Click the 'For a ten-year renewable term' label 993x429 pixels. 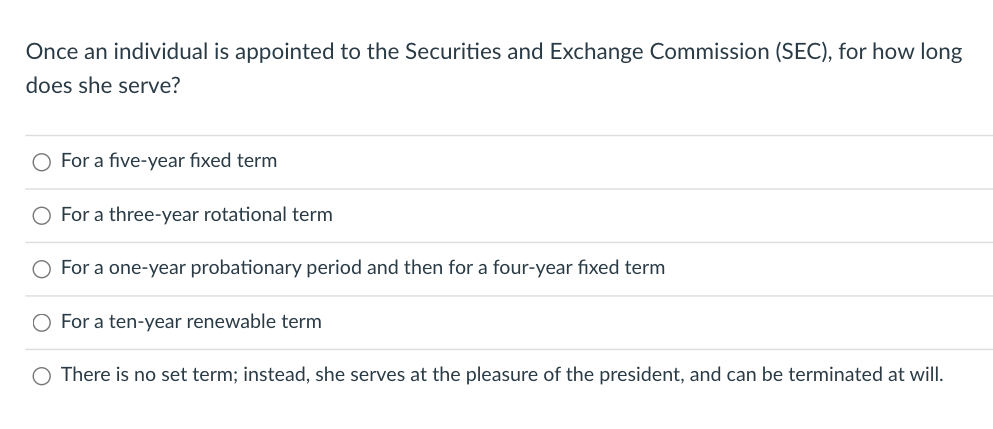(191, 322)
